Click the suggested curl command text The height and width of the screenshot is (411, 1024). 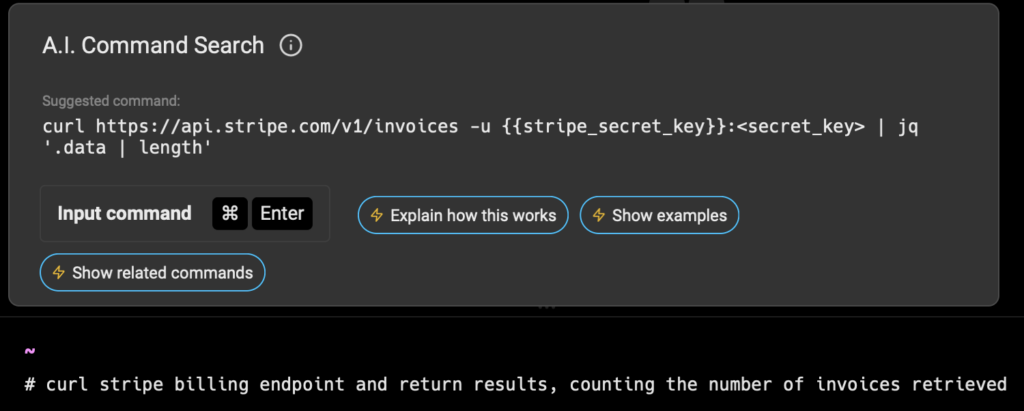point(480,137)
